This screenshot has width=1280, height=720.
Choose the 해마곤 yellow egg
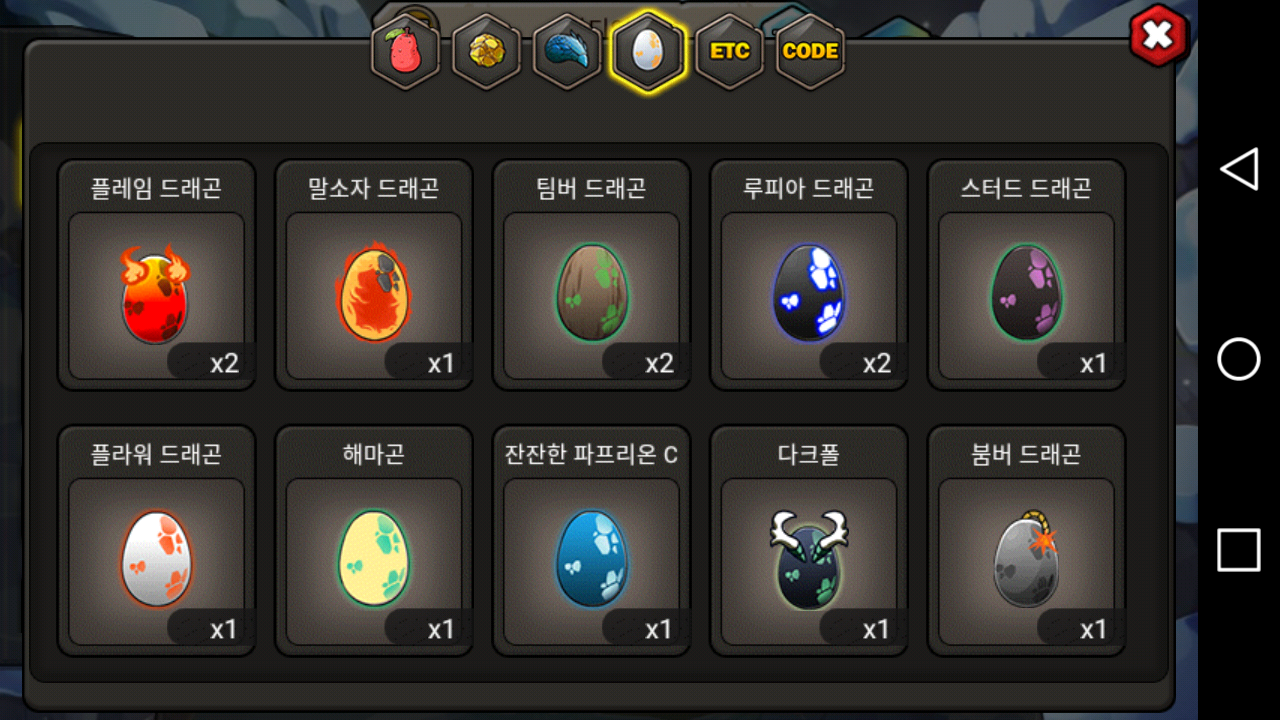[374, 541]
